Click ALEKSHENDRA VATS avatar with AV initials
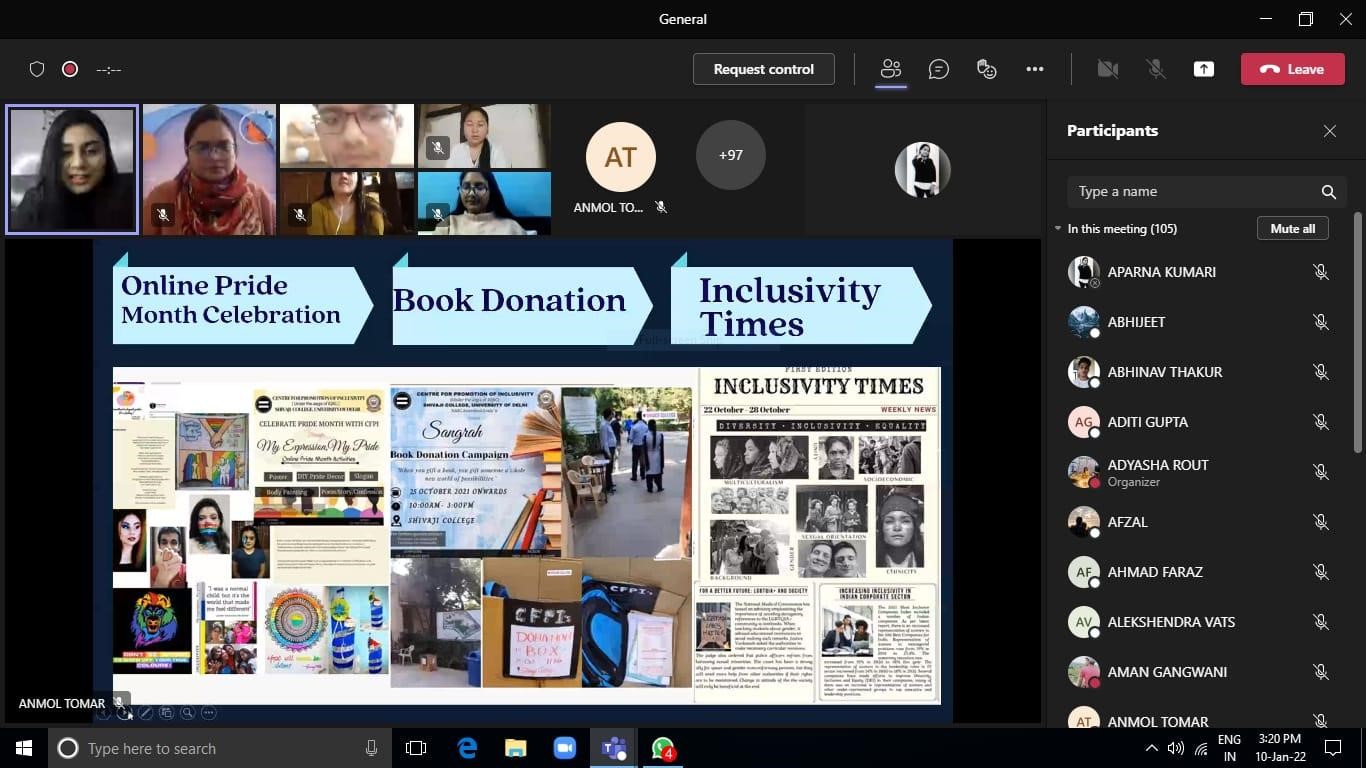The width and height of the screenshot is (1366, 768). [1083, 622]
